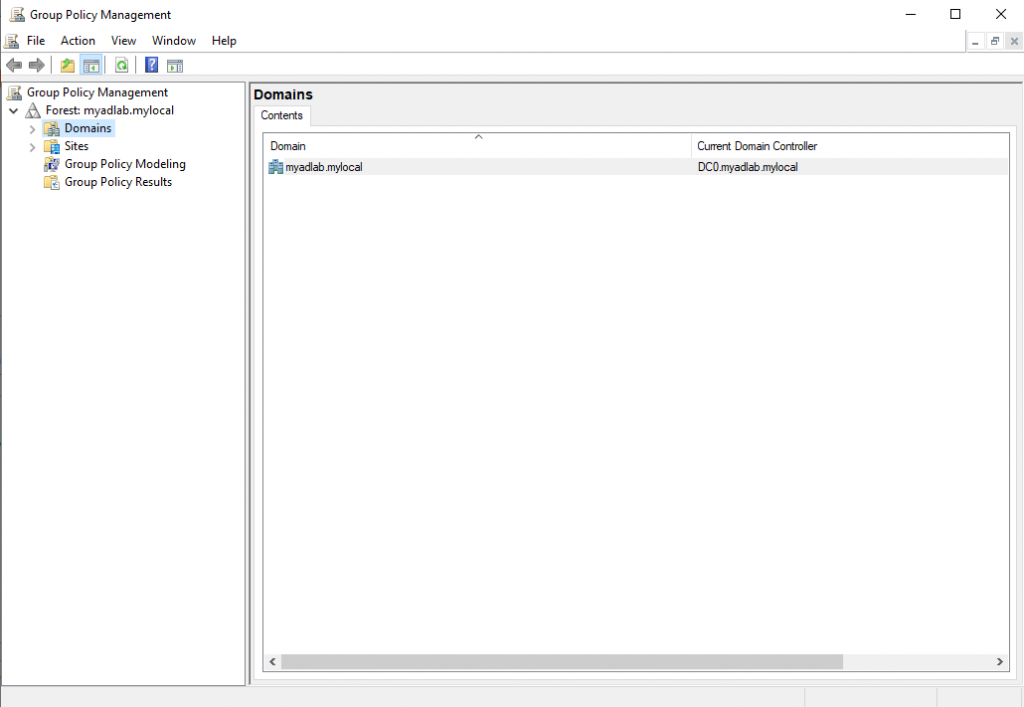This screenshot has height=707, width=1024.
Task: Open Help using the question mark icon
Action: tap(151, 64)
